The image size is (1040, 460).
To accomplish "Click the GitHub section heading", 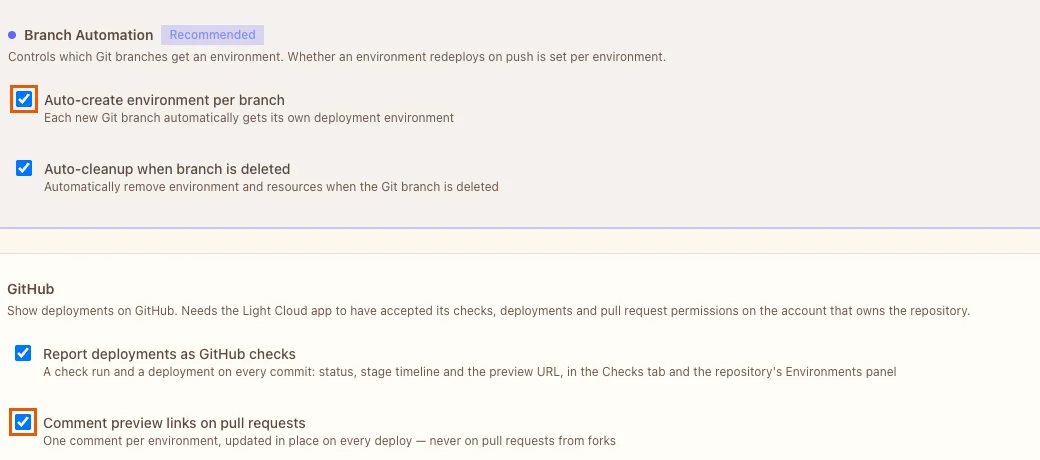I will click(x=31, y=289).
